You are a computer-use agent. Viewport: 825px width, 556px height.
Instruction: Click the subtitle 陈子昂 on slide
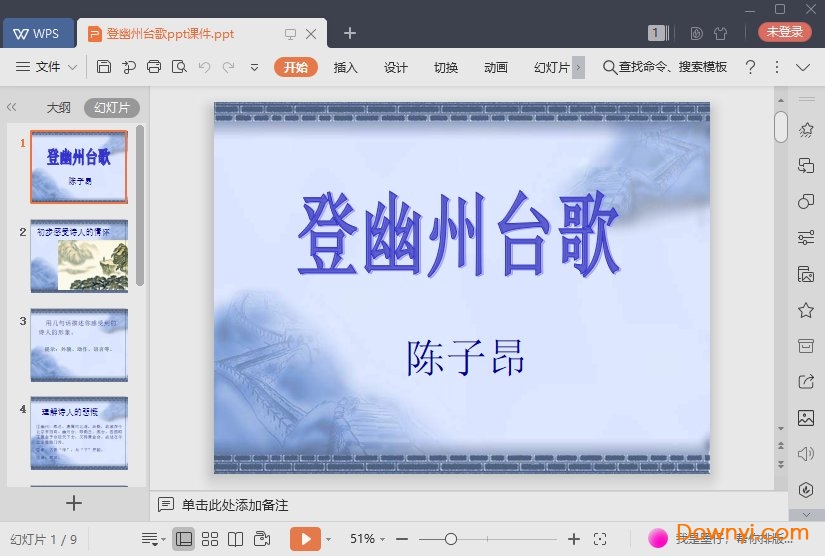(466, 357)
